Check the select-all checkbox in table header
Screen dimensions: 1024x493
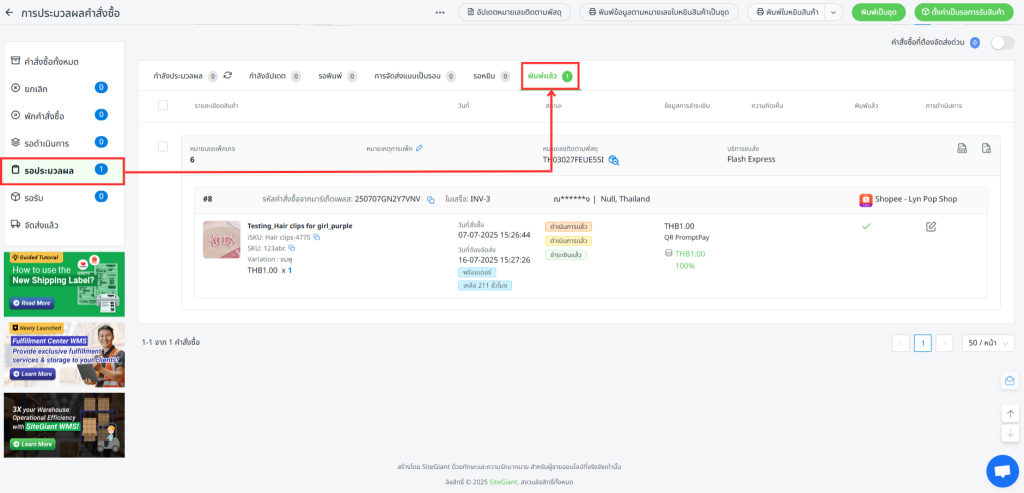[x=163, y=105]
